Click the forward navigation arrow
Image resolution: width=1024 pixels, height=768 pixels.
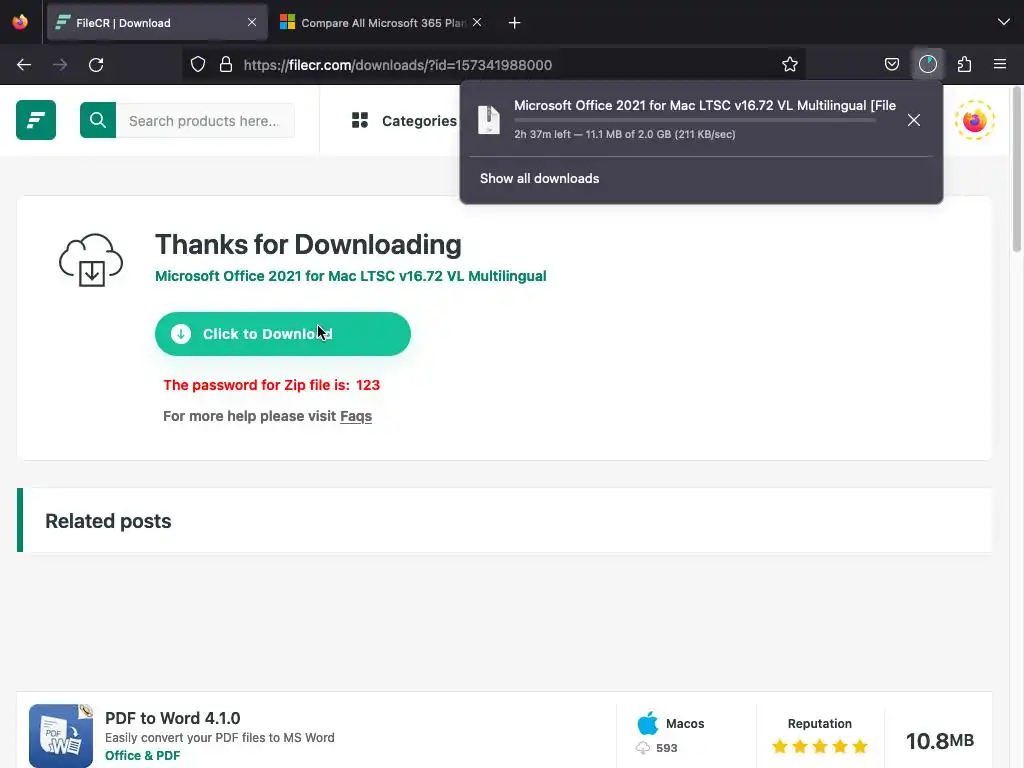[60, 65]
